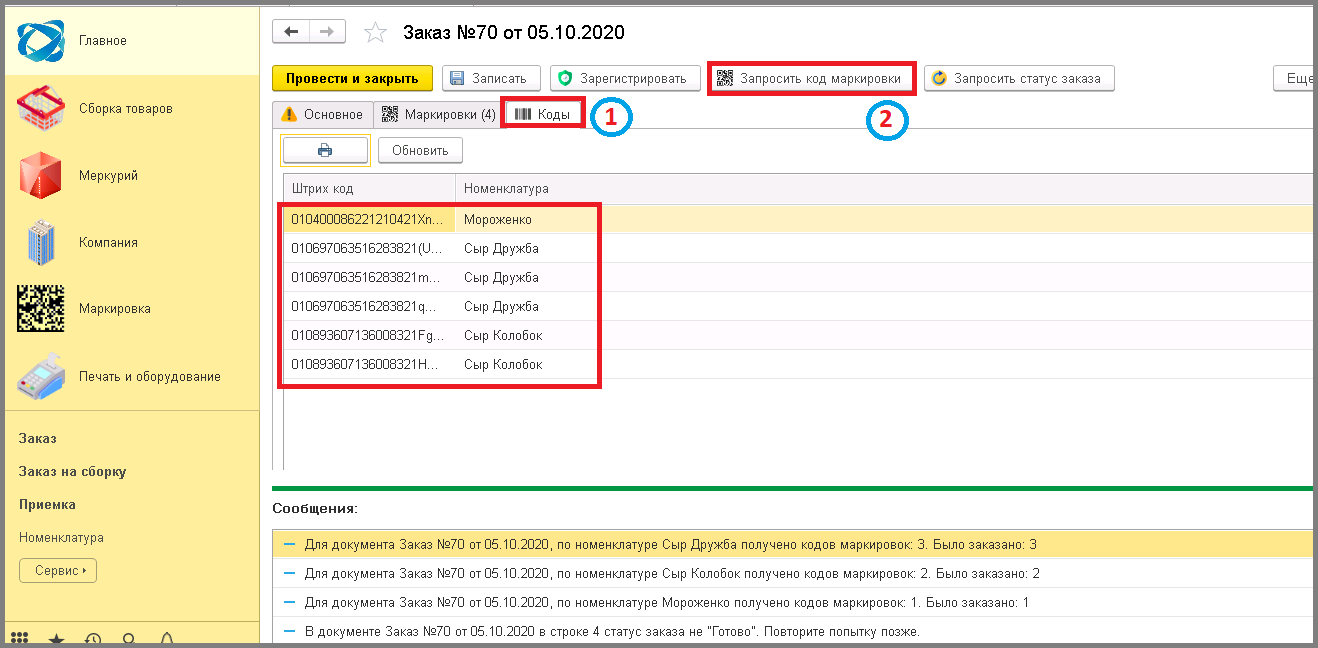
Task: Add Заказ №70 to favorites star
Action: click(x=375, y=33)
